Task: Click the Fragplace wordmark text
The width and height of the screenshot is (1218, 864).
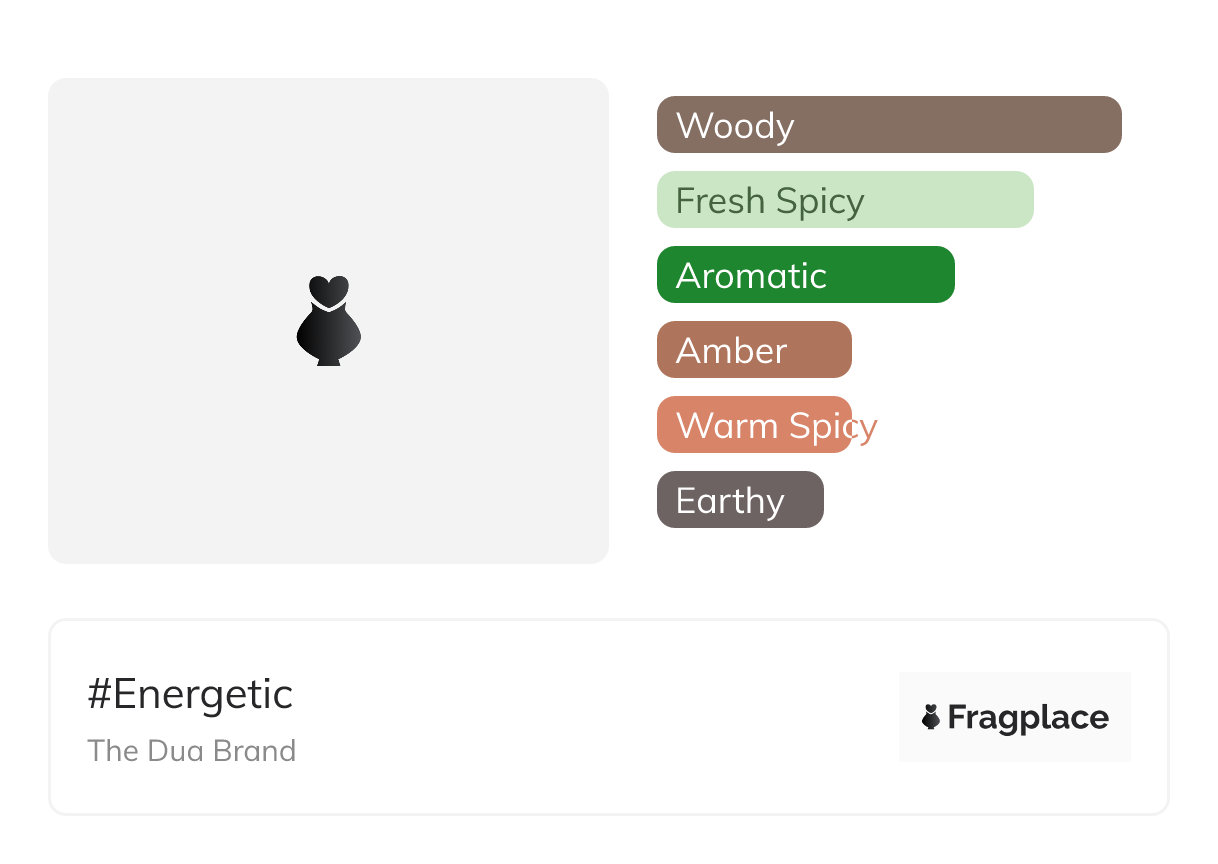Action: pyautogui.click(x=1028, y=718)
